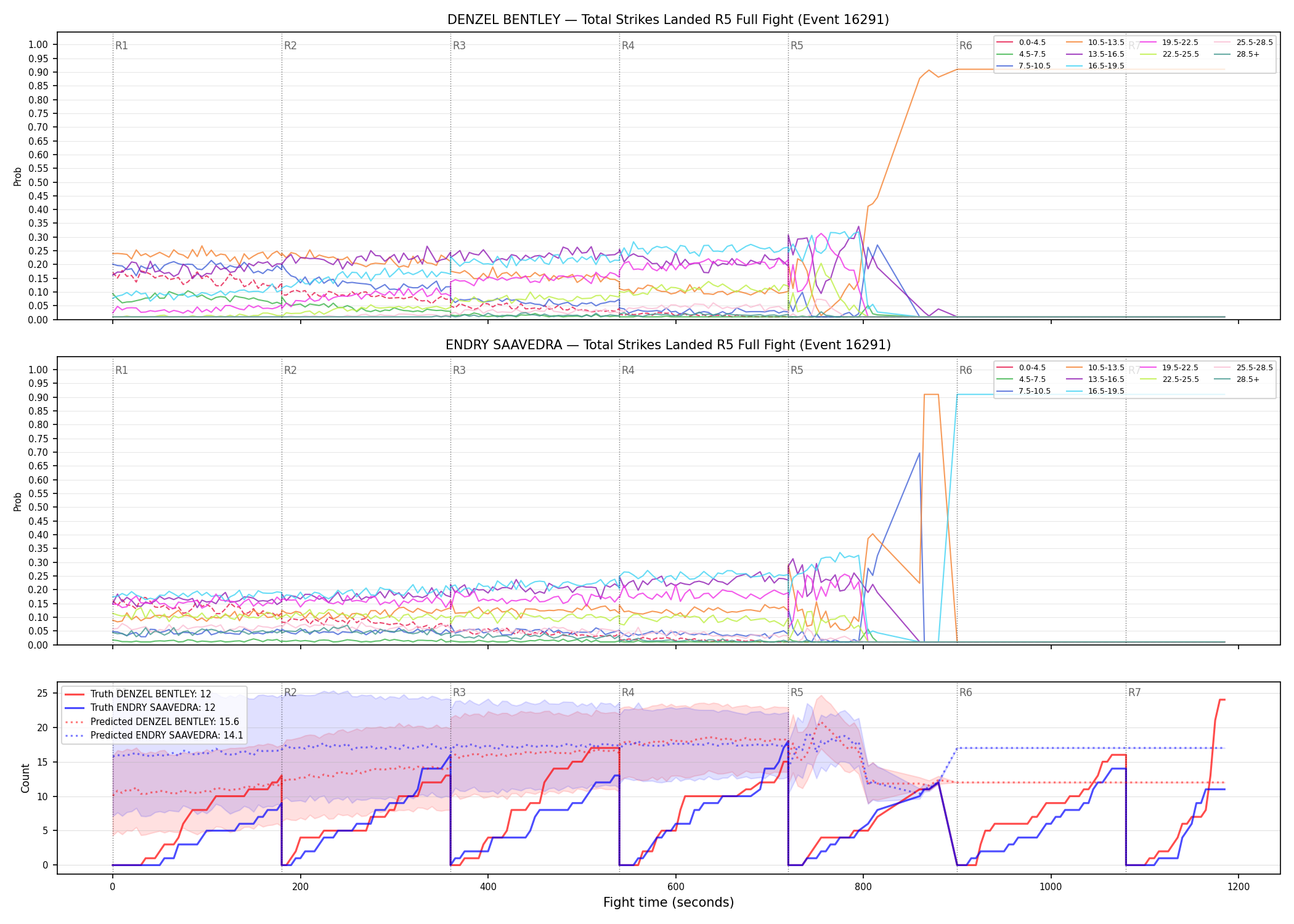Click the R1 round marker in top chart
Image resolution: width=1294 pixels, height=924 pixels.
[x=121, y=46]
